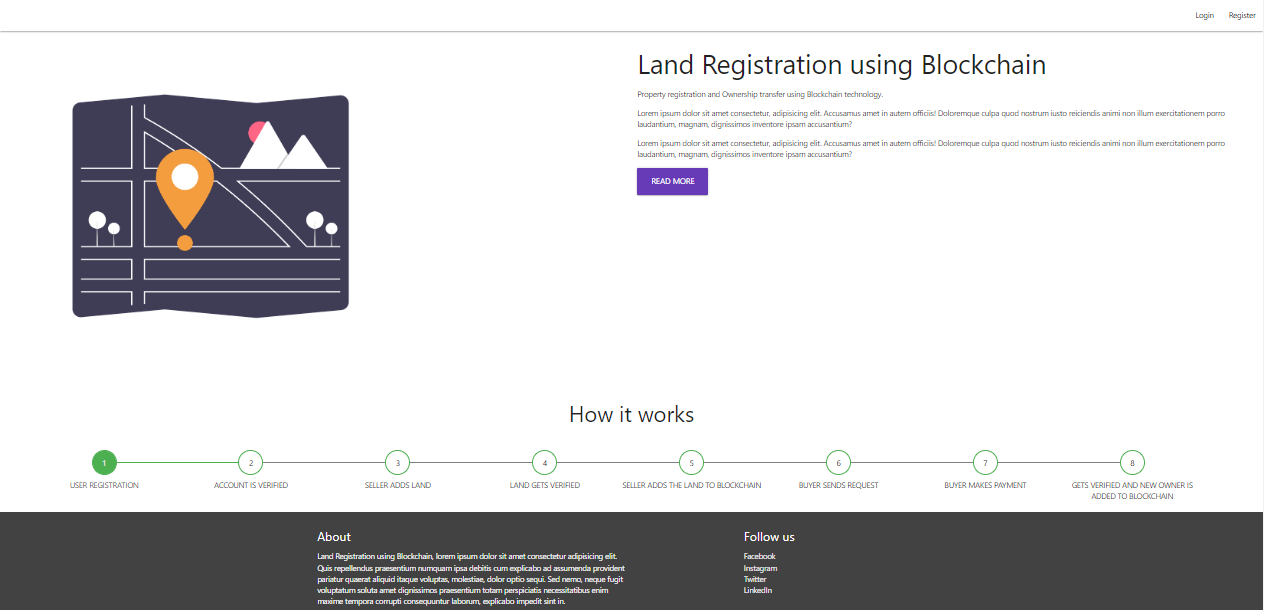Open the Login link in the navbar
The height and width of the screenshot is (610, 1264).
click(x=1204, y=15)
